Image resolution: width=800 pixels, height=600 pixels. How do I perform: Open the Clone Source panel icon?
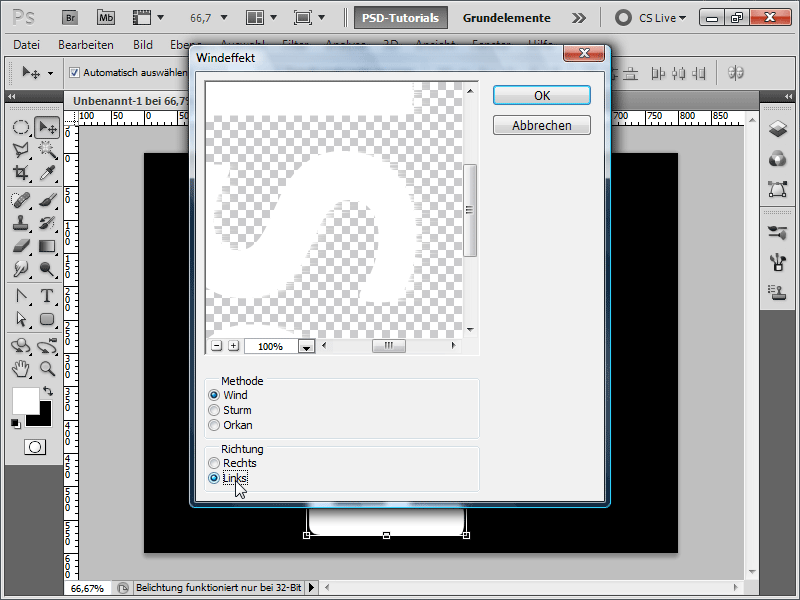pos(778,292)
